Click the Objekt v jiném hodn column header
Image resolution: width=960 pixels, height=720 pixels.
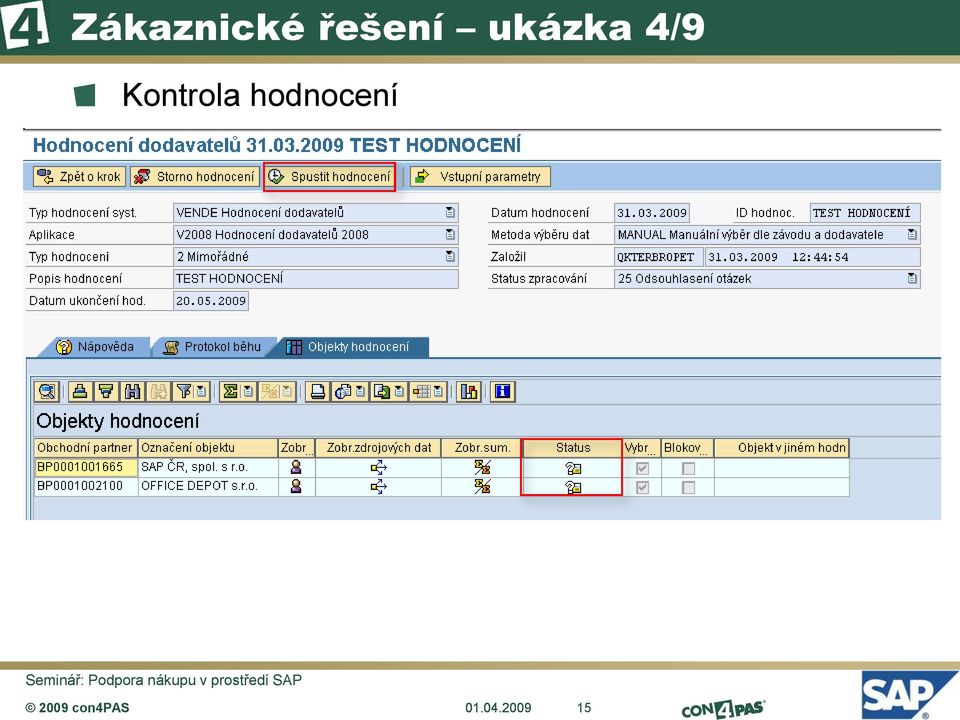tap(782, 448)
